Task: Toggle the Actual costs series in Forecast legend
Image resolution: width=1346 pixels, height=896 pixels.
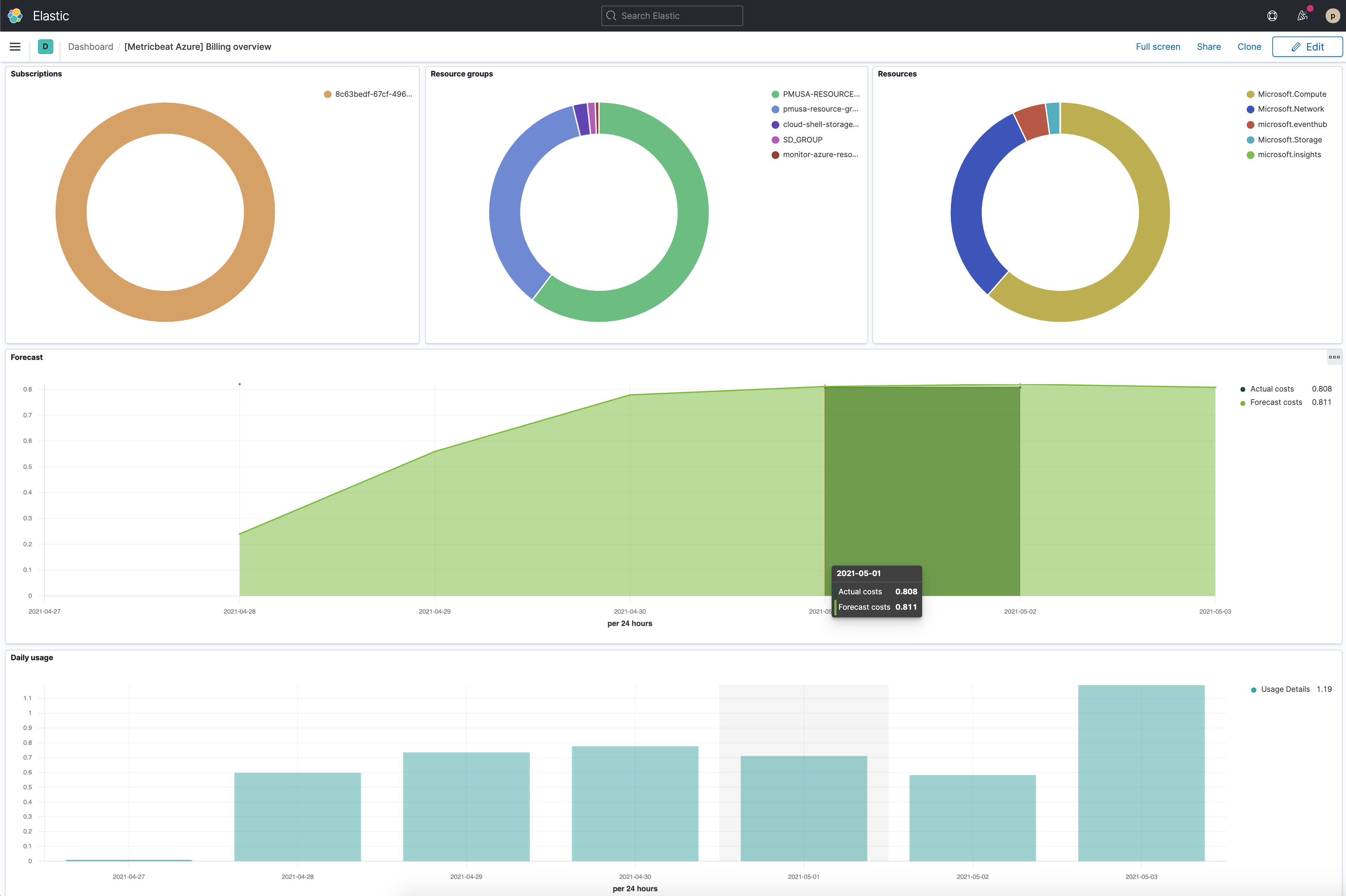Action: [x=1271, y=389]
